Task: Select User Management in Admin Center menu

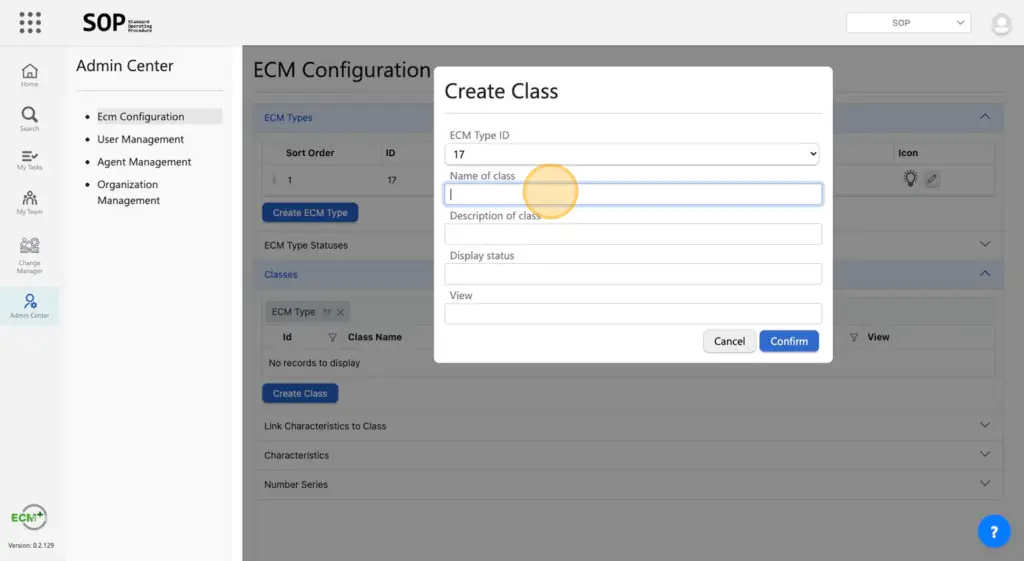Action: point(141,140)
